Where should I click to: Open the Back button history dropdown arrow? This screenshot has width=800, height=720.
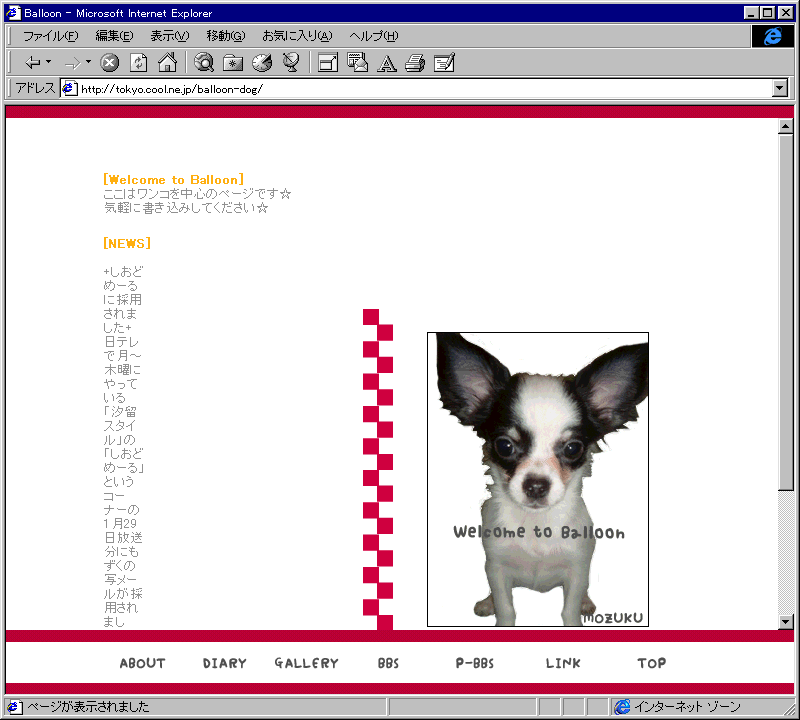(48, 62)
